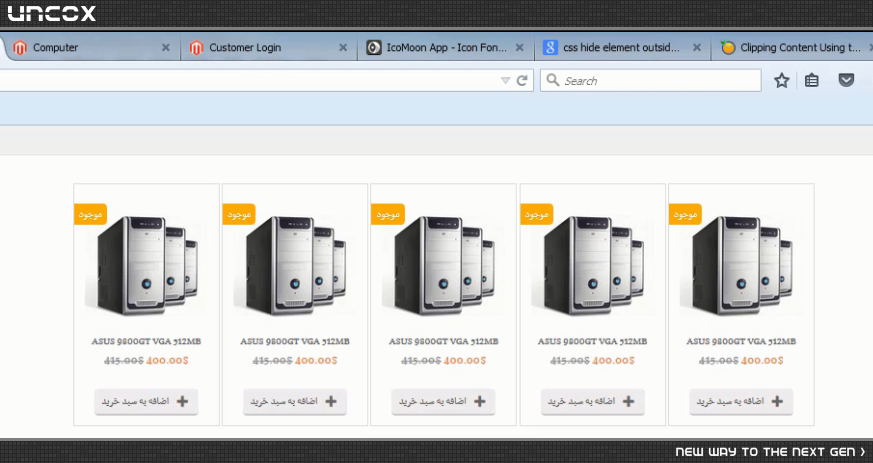Close the IcoMoon App tab
The width and height of the screenshot is (873, 463).
pos(519,48)
